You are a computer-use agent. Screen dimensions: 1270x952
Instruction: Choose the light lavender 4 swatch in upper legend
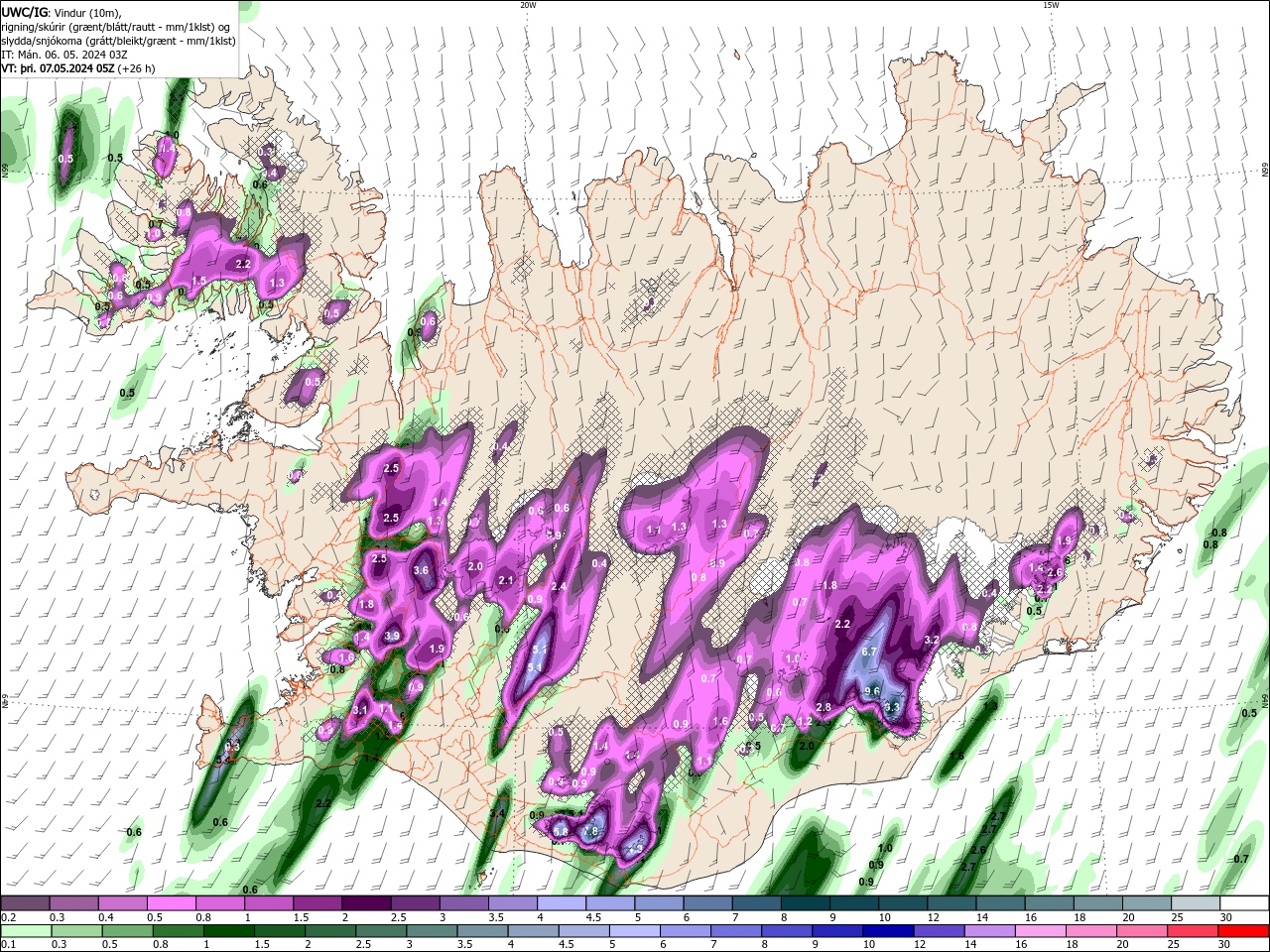(x=562, y=903)
